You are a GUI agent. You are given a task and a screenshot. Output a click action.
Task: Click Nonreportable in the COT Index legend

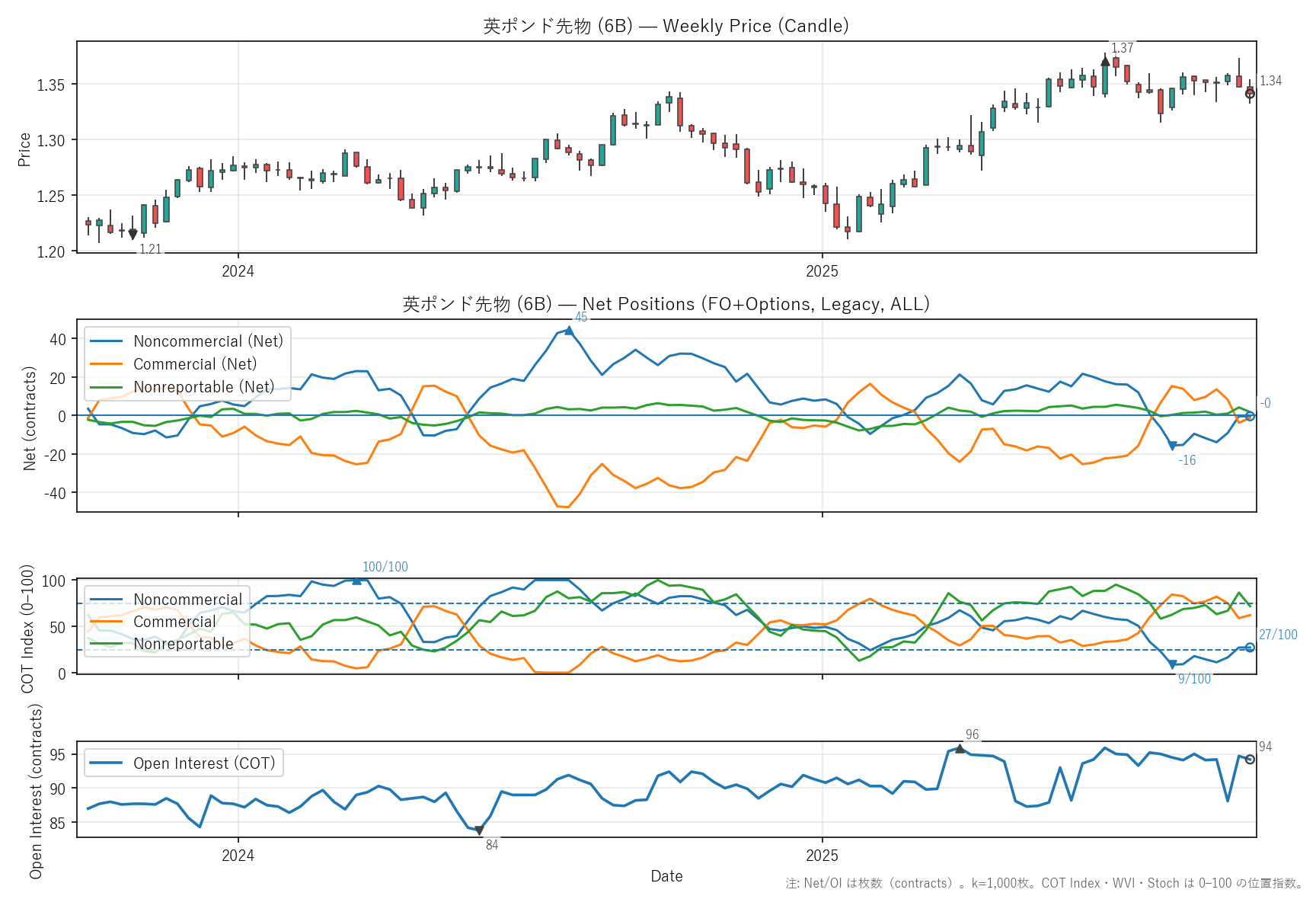pos(183,644)
